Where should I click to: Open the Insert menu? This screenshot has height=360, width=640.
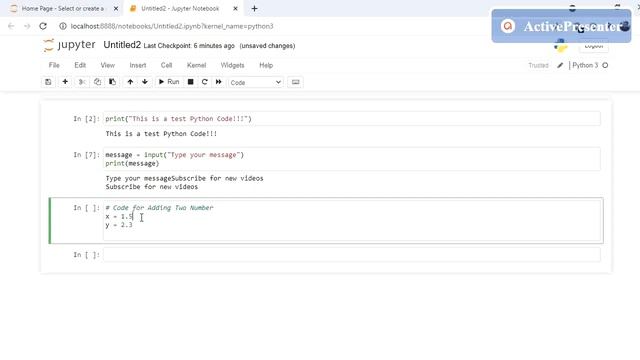point(138,65)
